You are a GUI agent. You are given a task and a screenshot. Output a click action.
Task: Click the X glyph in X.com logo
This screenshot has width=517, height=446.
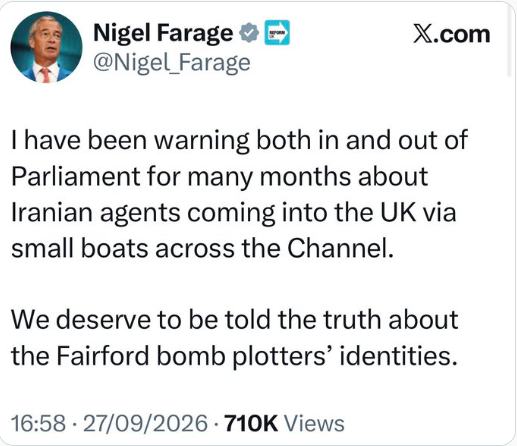(423, 34)
